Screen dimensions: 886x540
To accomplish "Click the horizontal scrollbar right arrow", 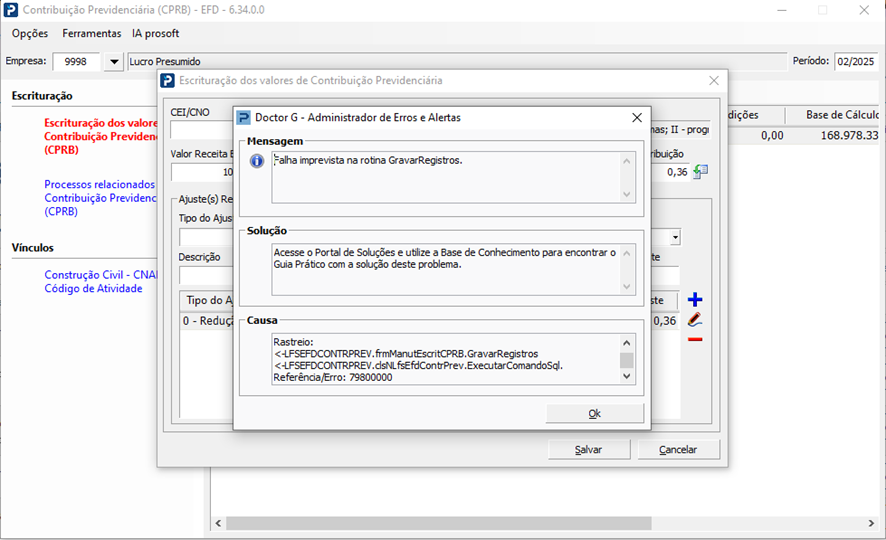I will point(871,523).
